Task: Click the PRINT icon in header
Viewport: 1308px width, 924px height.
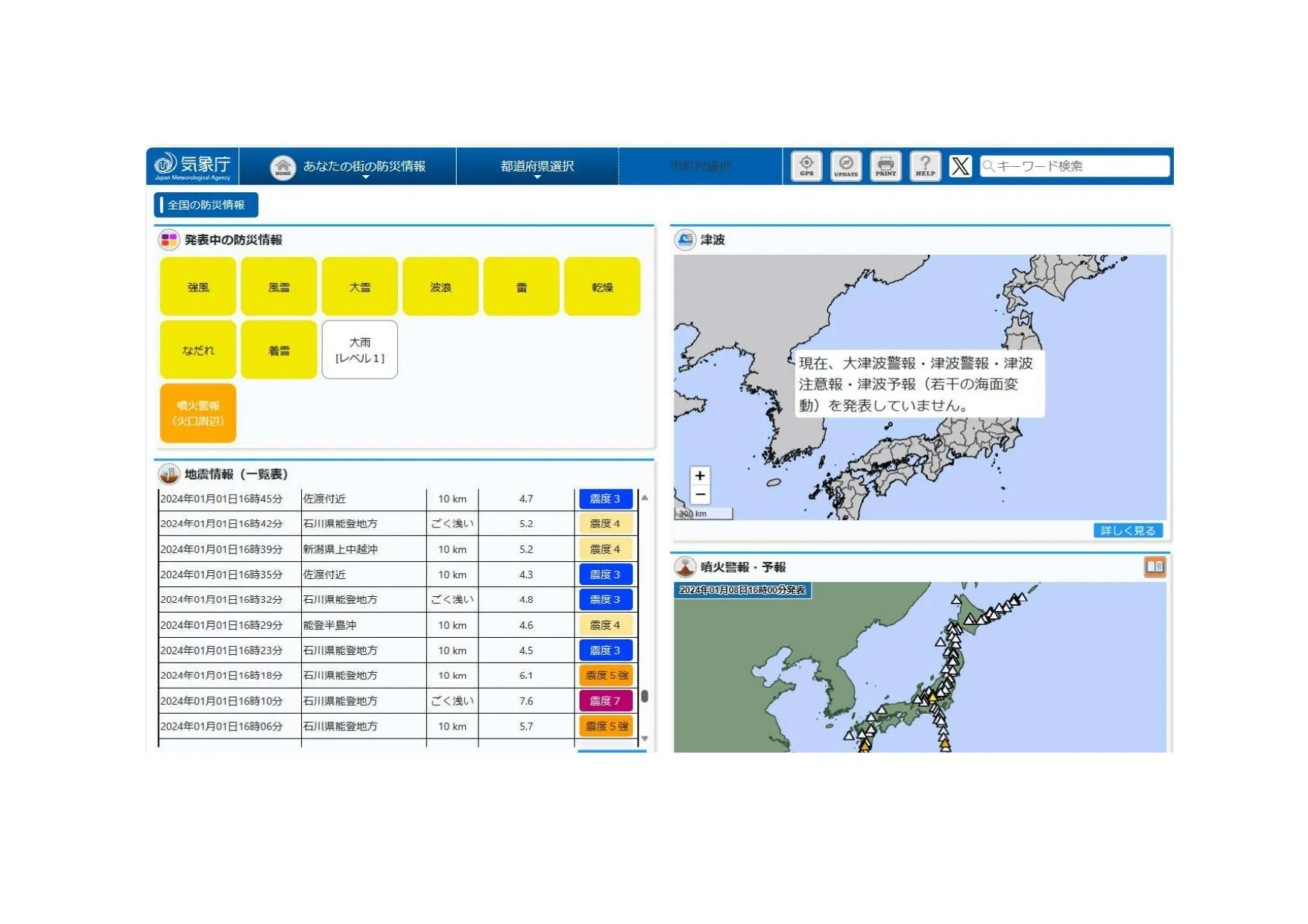Action: tap(885, 165)
